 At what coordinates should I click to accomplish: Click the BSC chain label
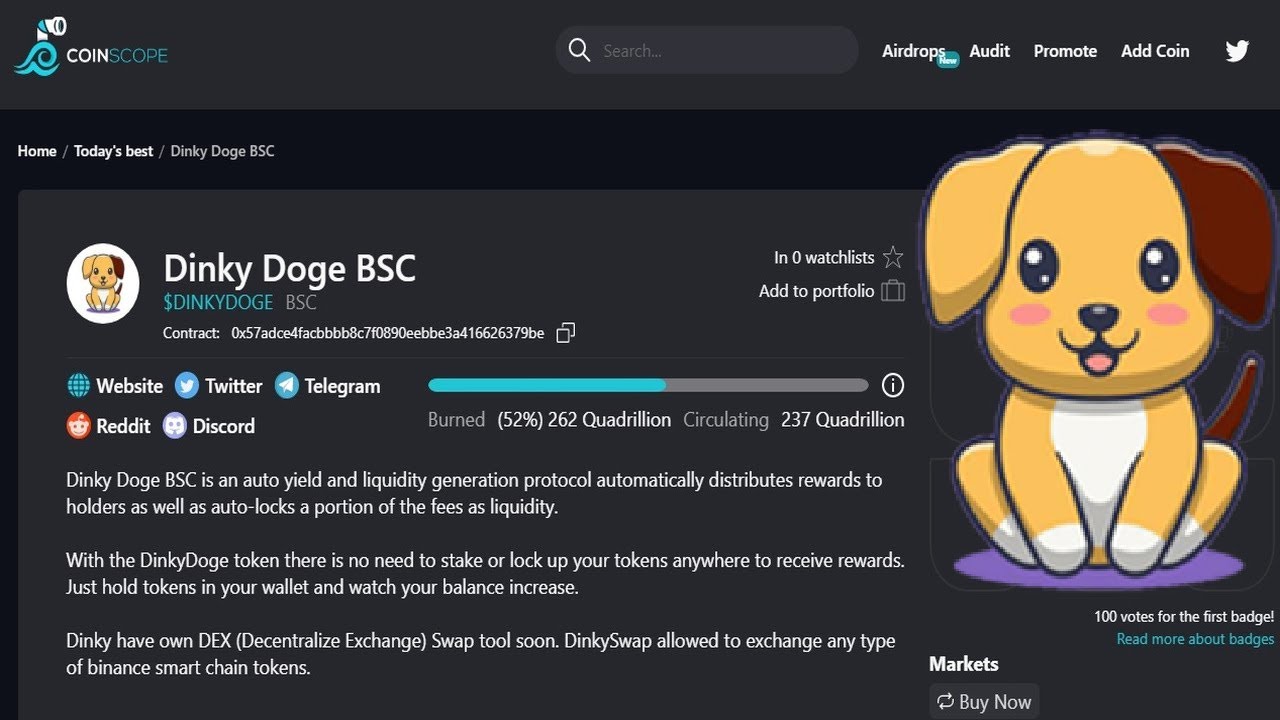[301, 302]
